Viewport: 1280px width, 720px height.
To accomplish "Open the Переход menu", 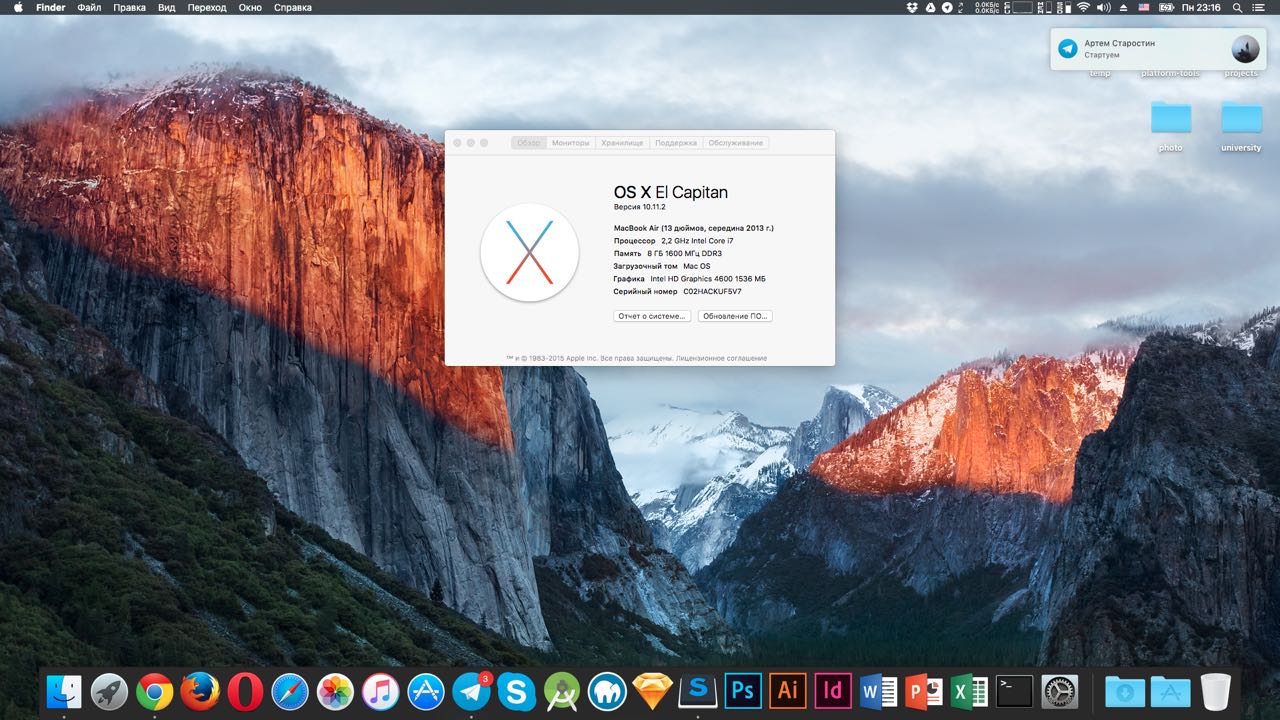I will [x=207, y=7].
